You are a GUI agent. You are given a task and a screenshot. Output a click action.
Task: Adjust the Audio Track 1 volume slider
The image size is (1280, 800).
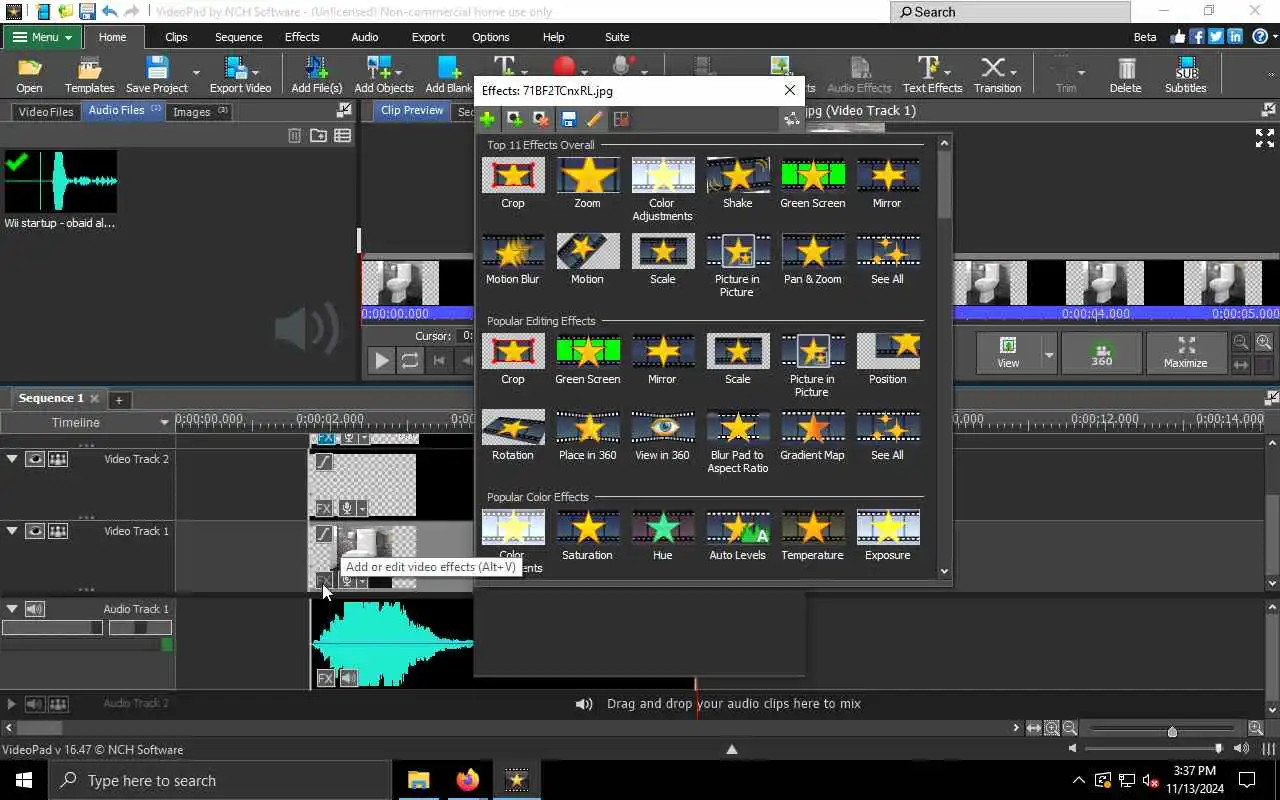[x=52, y=628]
